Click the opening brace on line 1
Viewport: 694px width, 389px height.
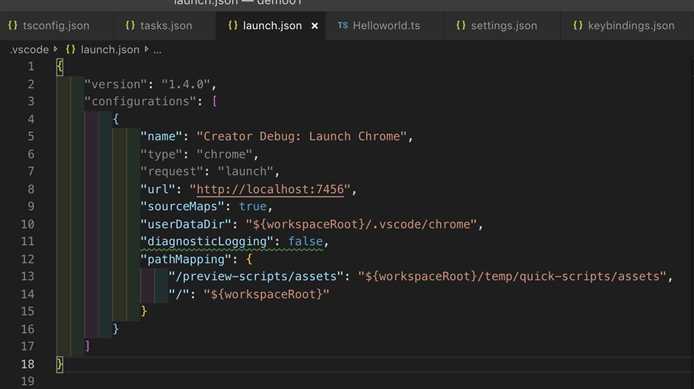(60, 67)
